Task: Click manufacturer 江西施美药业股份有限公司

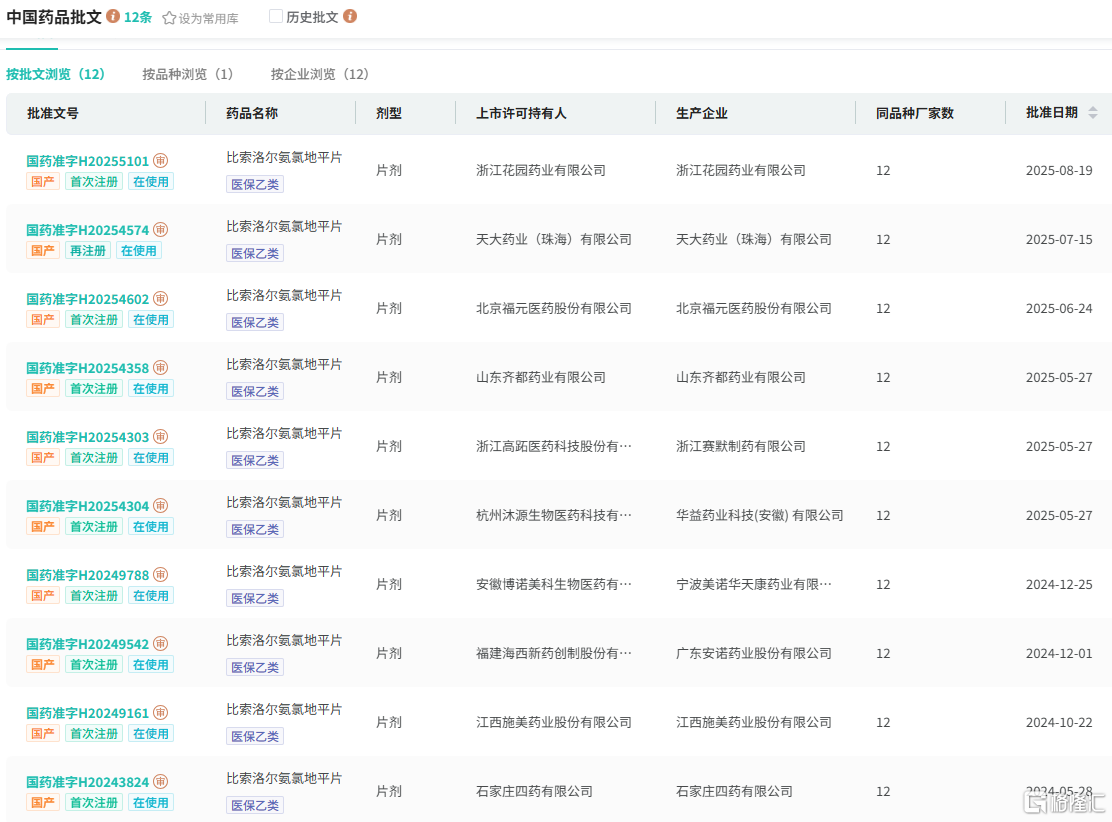Action: [x=754, y=722]
